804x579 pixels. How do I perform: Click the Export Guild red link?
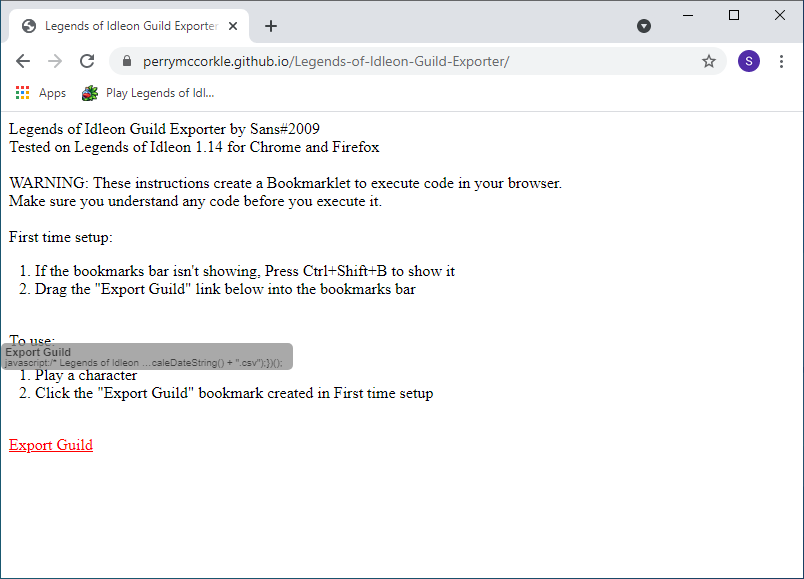(51, 445)
